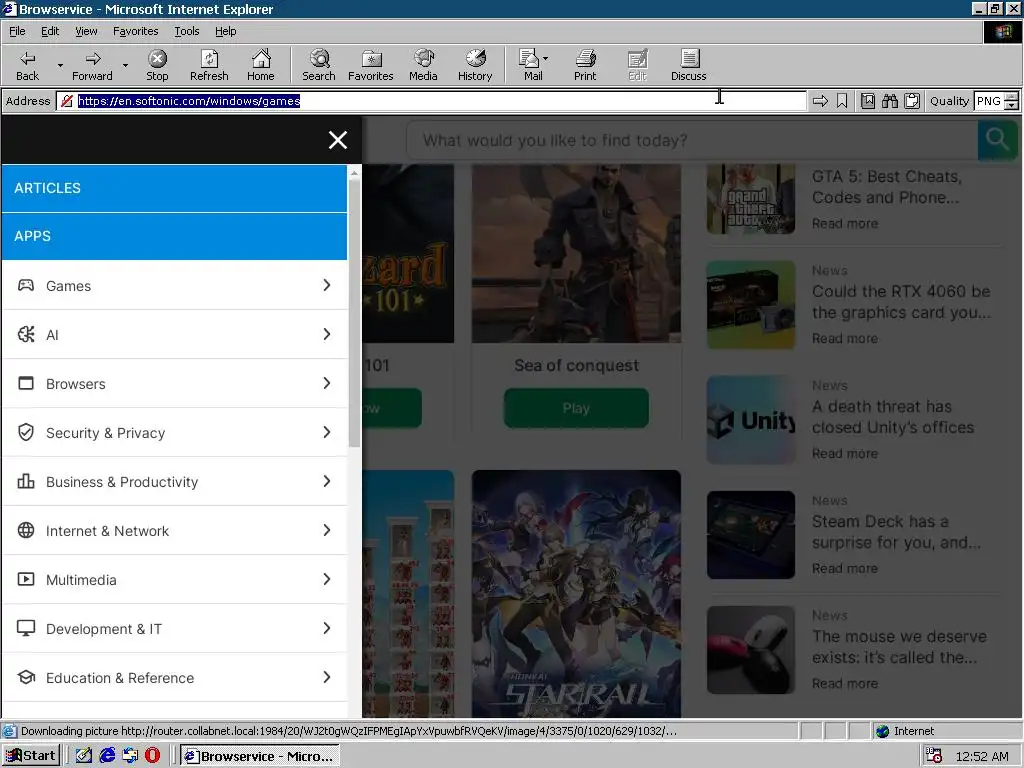Open 'Could the RTX 4060 be' article link

(x=901, y=302)
